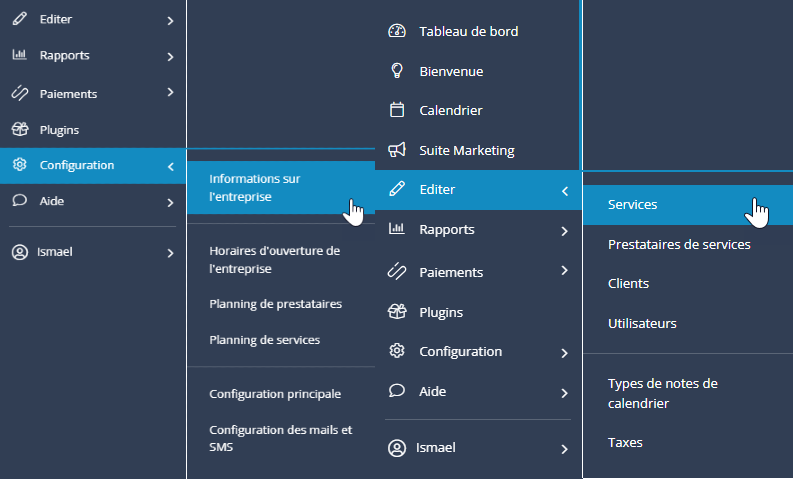Expand Rapports chevron in the Configuration-highlighted sidebar
The image size is (793, 479).
coord(170,57)
